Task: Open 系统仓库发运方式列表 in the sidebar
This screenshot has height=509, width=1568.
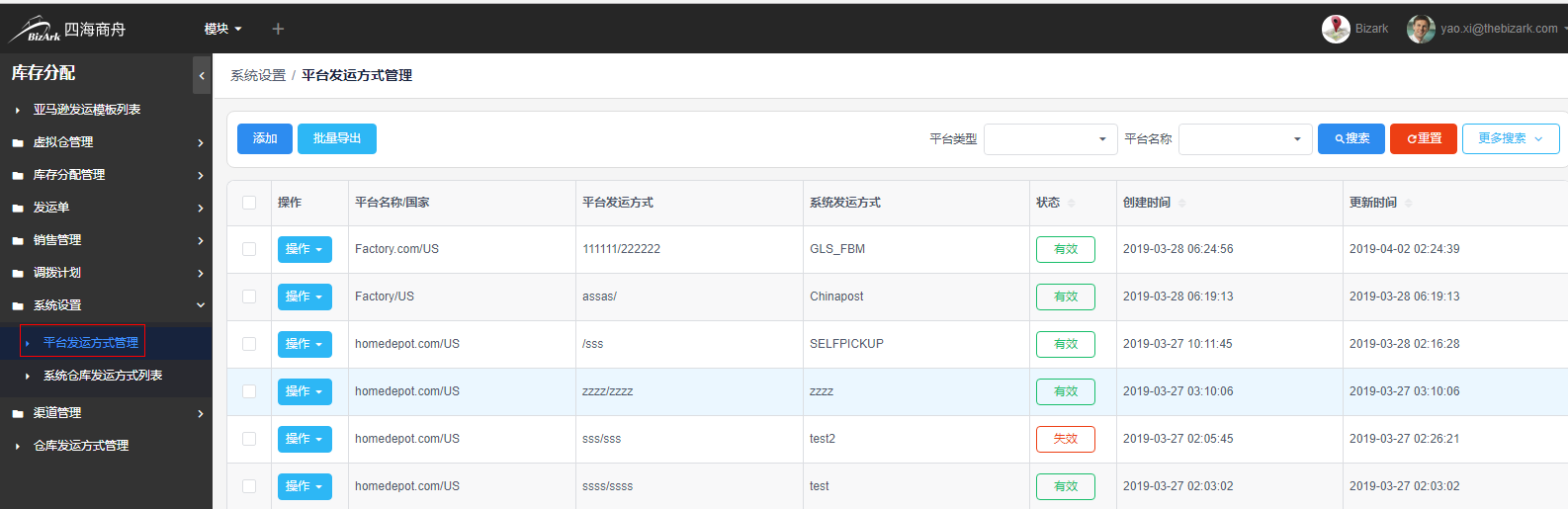Action: click(103, 376)
